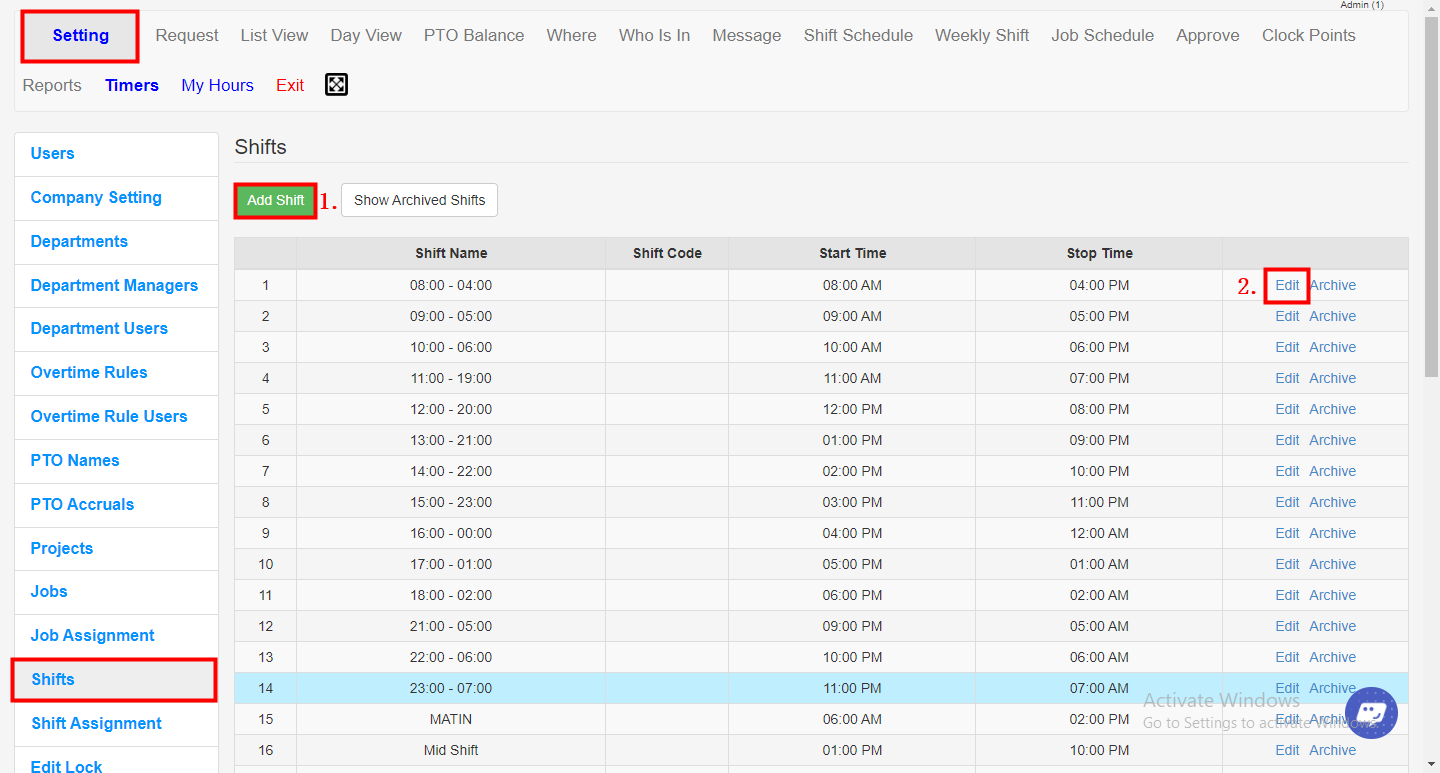
Task: Open the chat support bubble icon
Action: click(1371, 713)
